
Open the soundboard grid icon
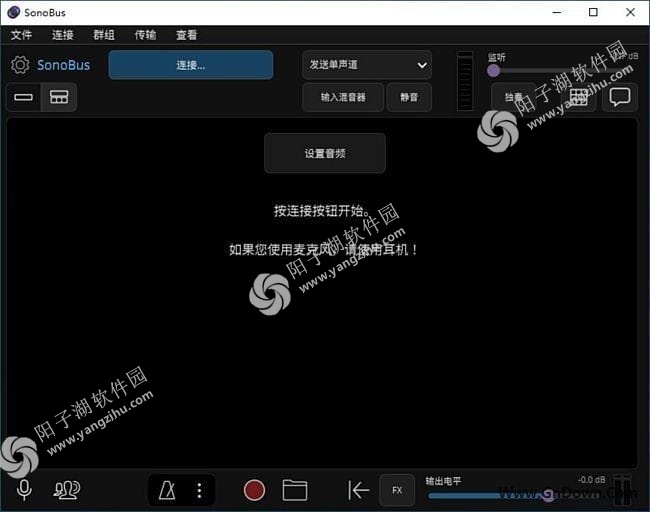pos(579,97)
